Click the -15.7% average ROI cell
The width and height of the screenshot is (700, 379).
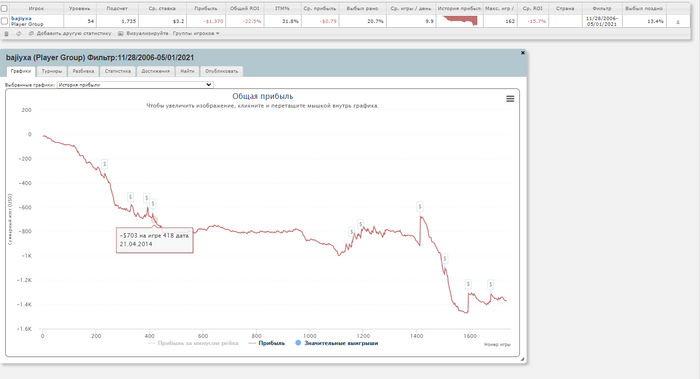(x=533, y=21)
